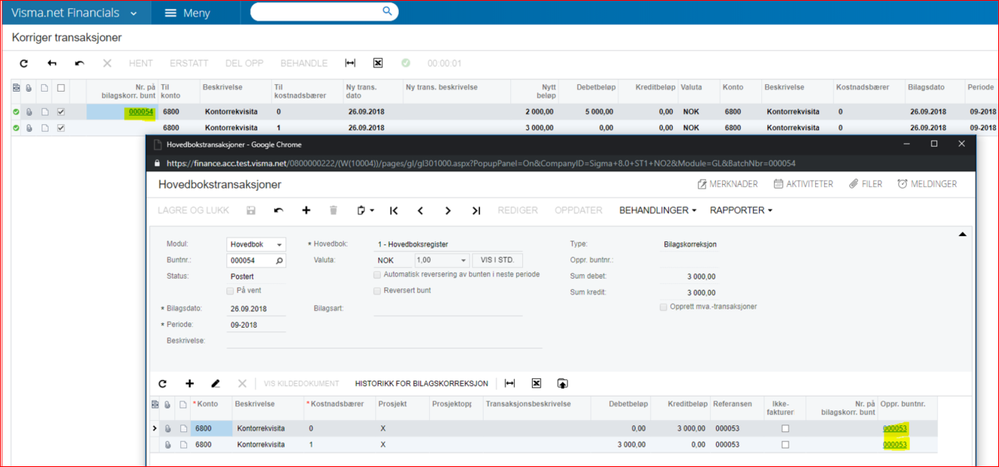This screenshot has height=467, width=999.
Task: Click refresh icon in popup lines grid toolbar
Action: [x=162, y=384]
